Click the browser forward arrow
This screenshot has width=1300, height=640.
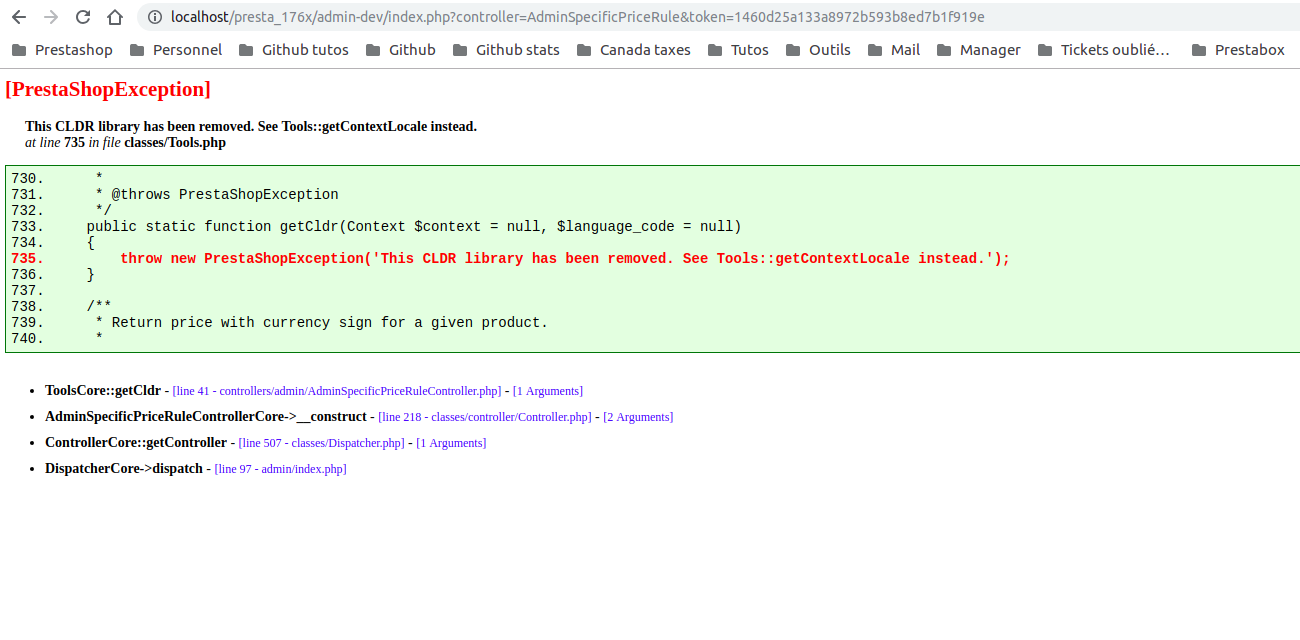coord(50,16)
